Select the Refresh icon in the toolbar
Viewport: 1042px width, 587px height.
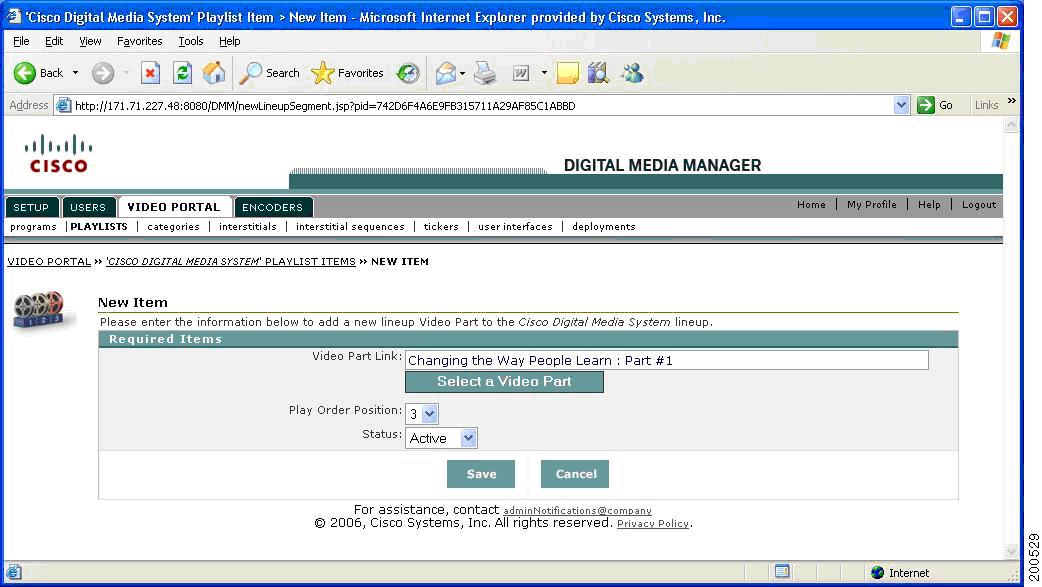click(182, 73)
